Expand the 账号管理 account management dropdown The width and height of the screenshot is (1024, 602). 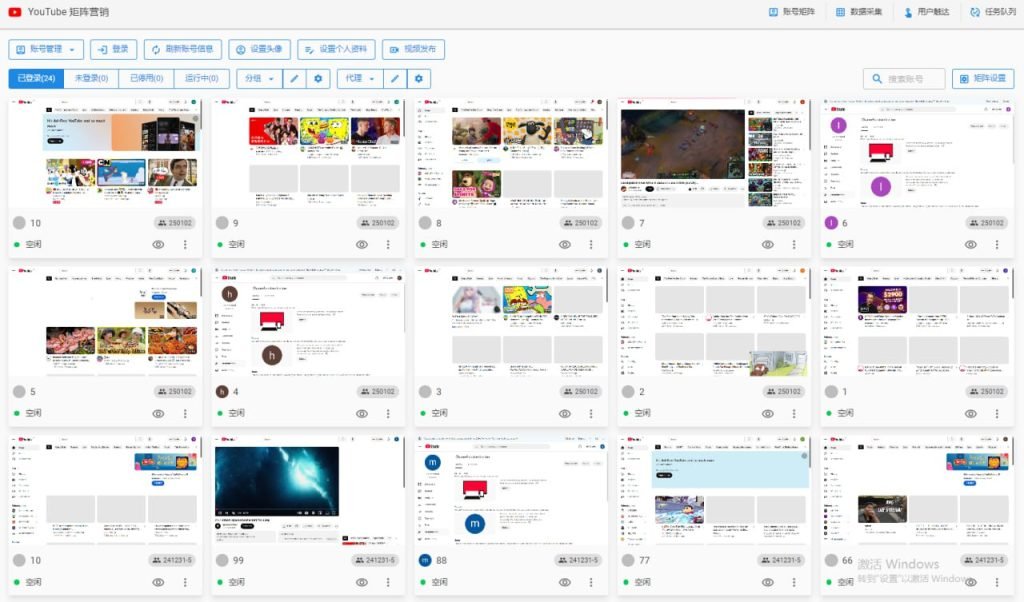[x=45, y=49]
